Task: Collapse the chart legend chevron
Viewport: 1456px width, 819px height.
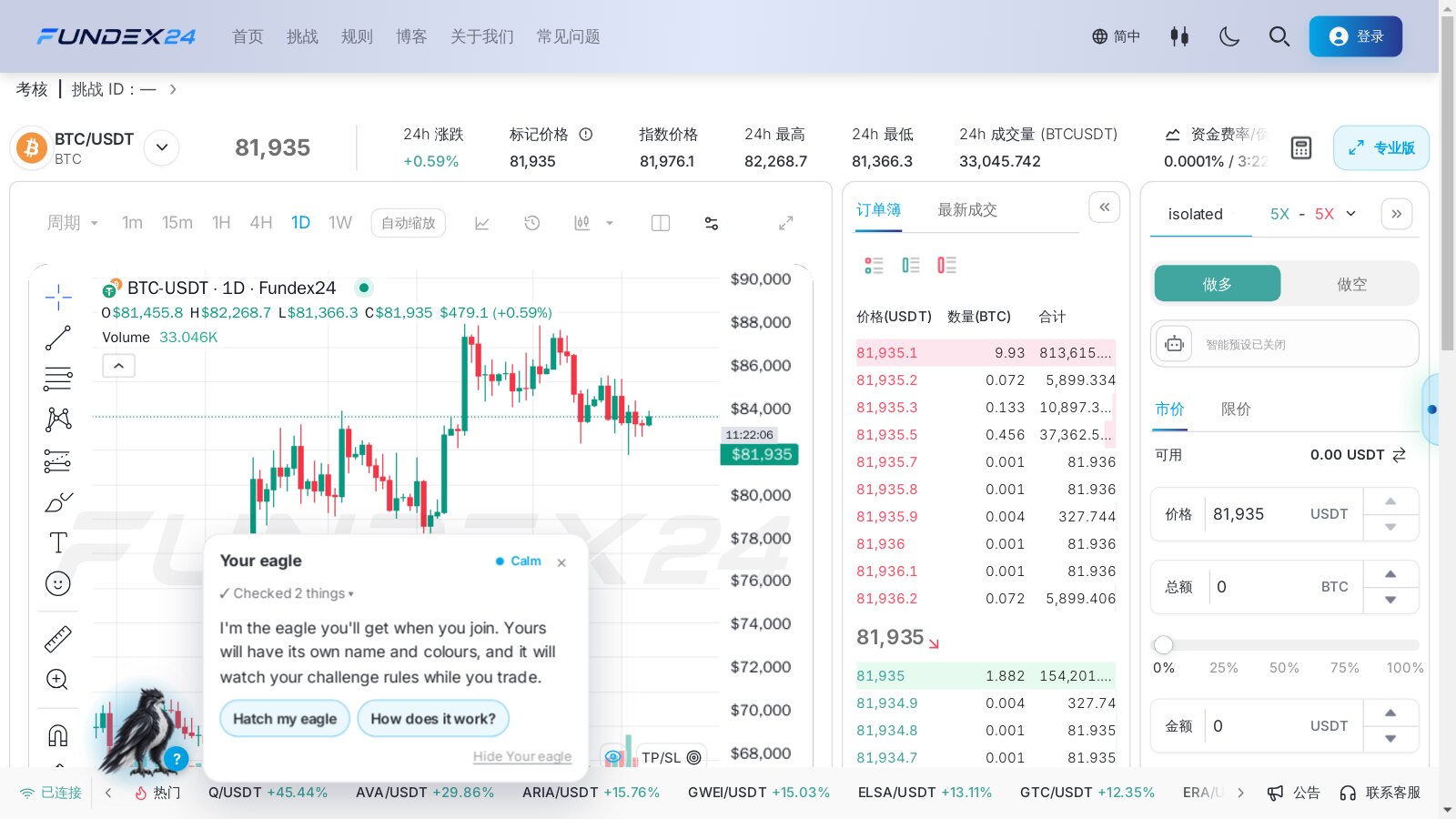Action: (118, 366)
